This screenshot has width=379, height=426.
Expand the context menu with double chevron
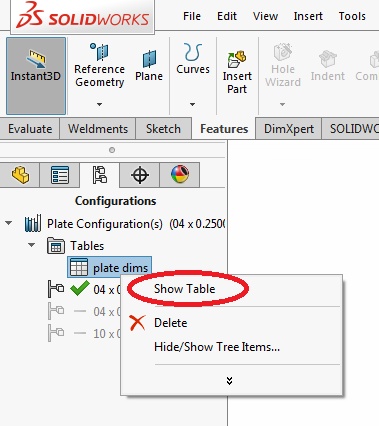[x=229, y=381]
